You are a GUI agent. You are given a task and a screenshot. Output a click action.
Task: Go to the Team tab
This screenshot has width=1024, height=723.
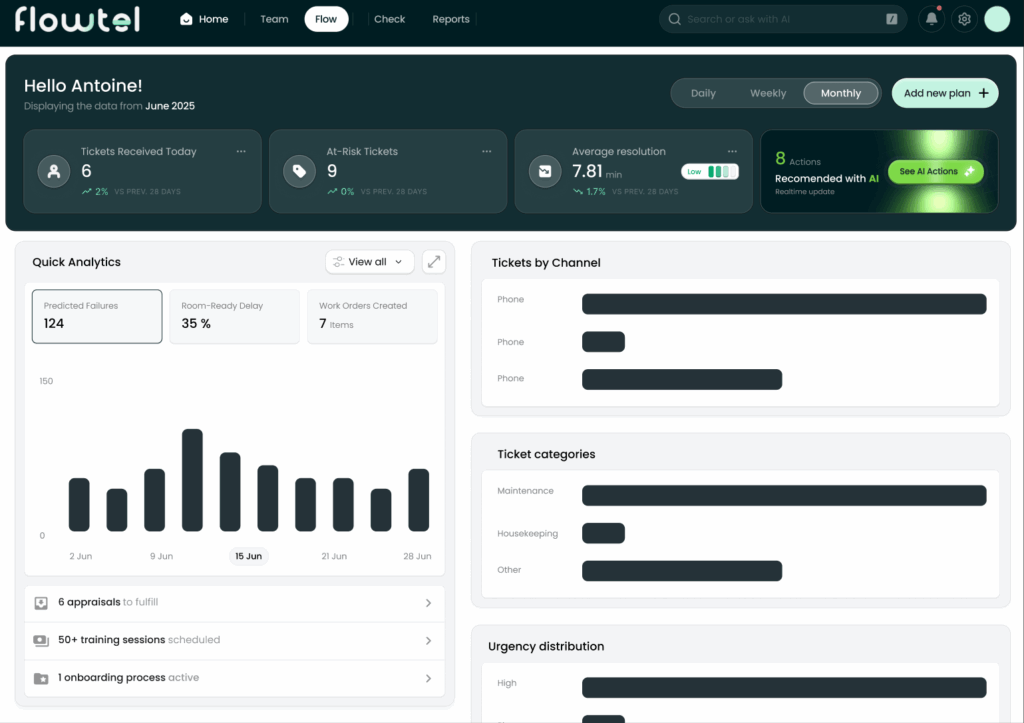tap(274, 19)
